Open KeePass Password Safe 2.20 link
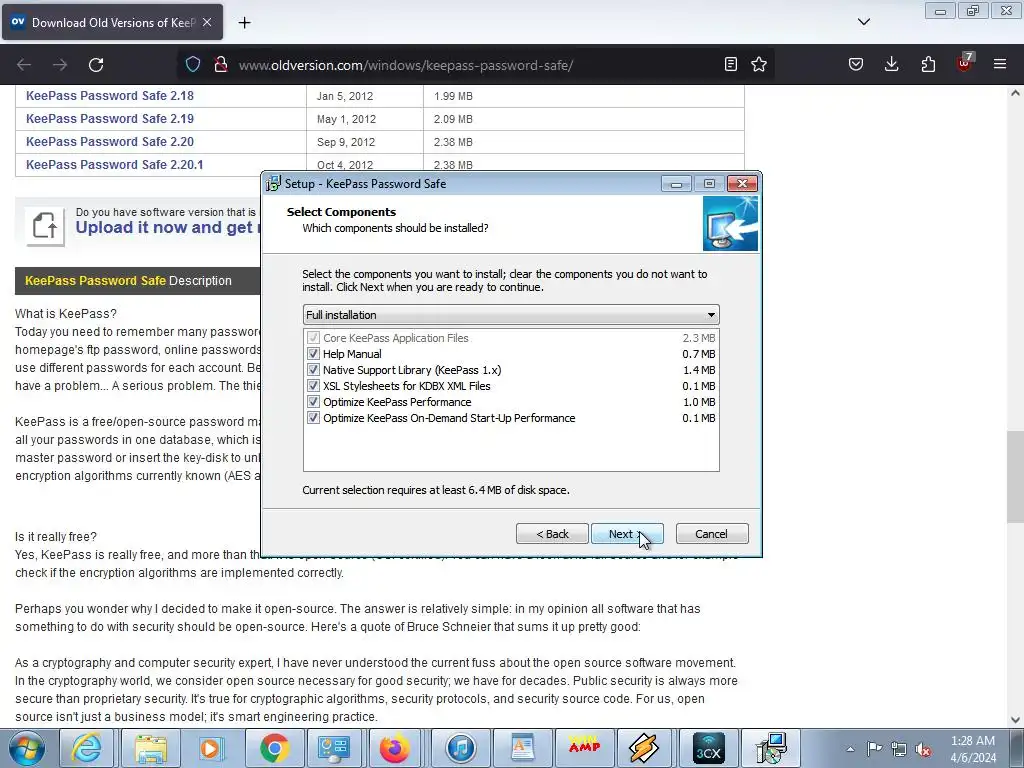 click(x=110, y=142)
